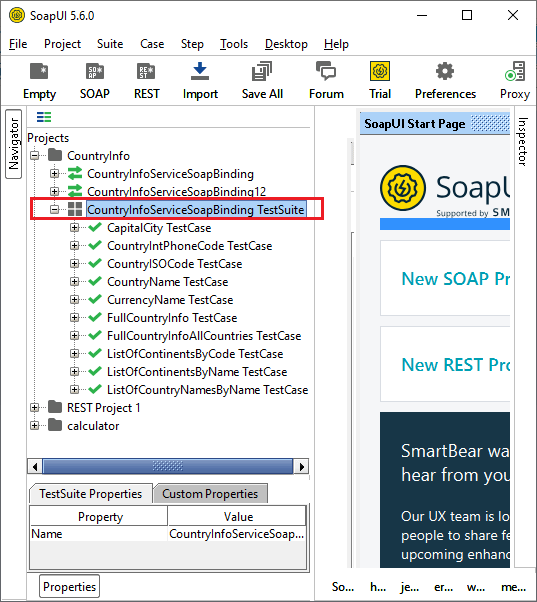Click the Property column header

99,516
